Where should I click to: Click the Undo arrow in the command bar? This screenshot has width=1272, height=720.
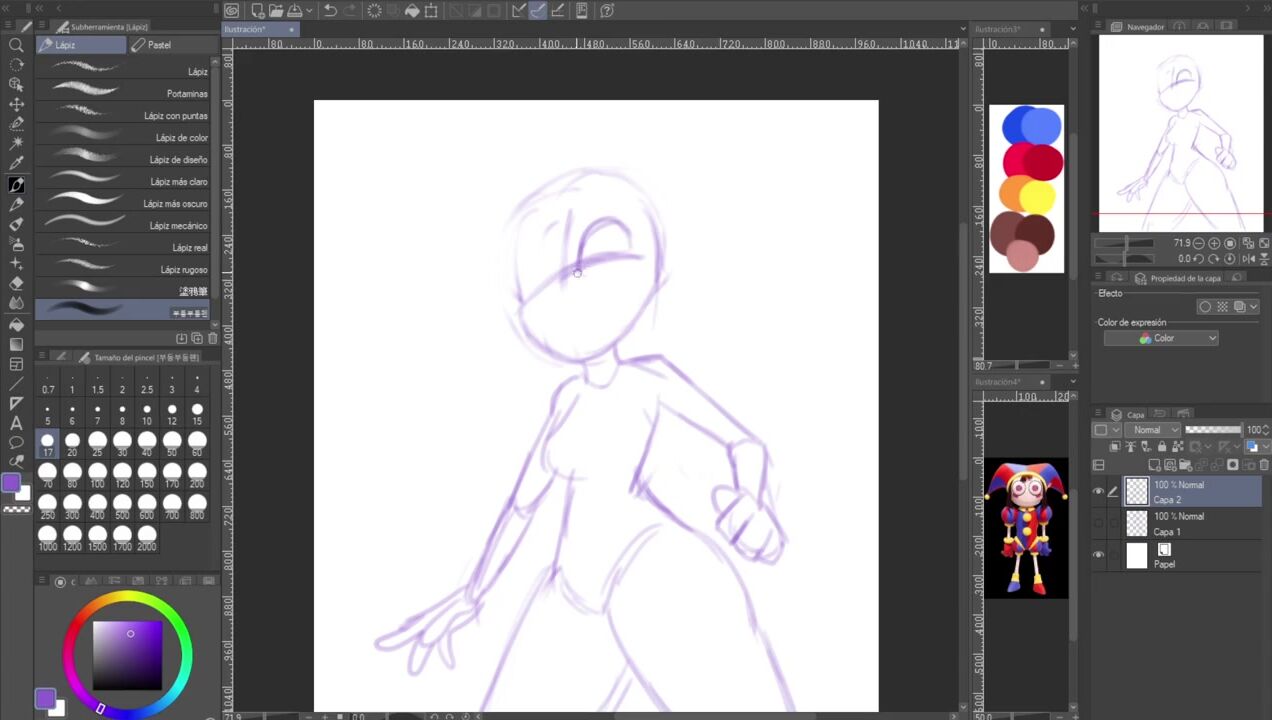coord(330,11)
